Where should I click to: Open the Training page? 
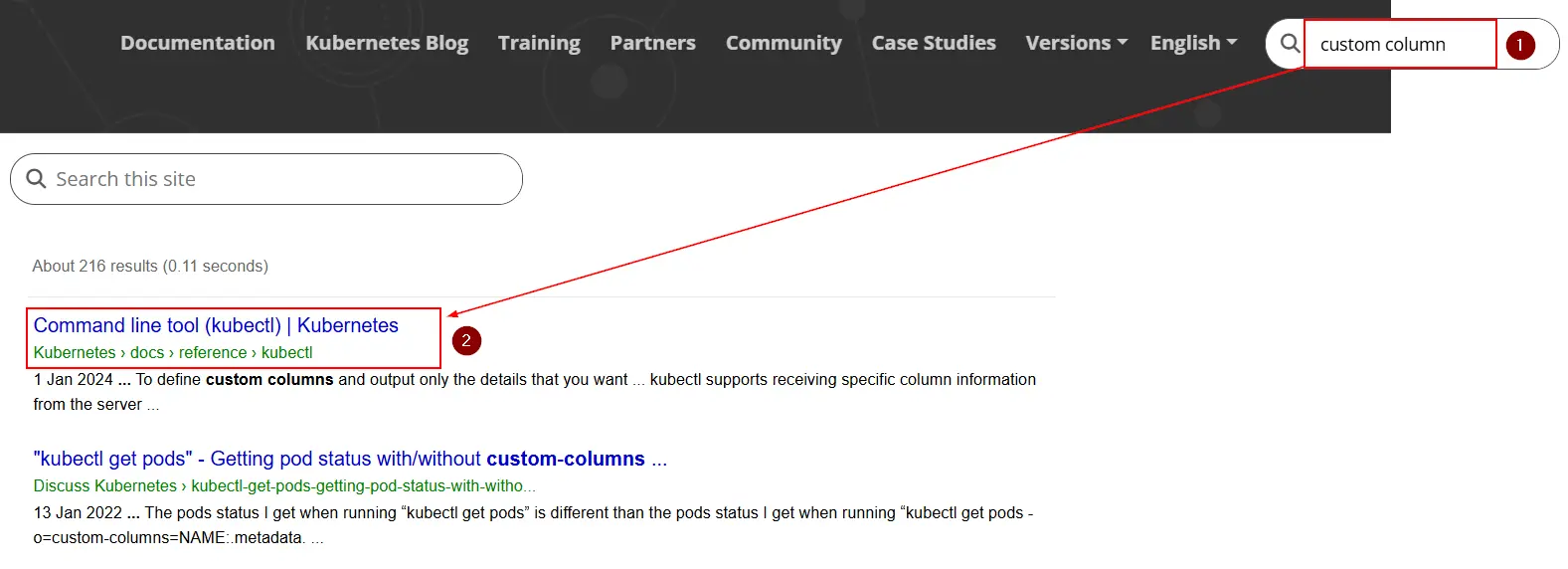tap(539, 43)
